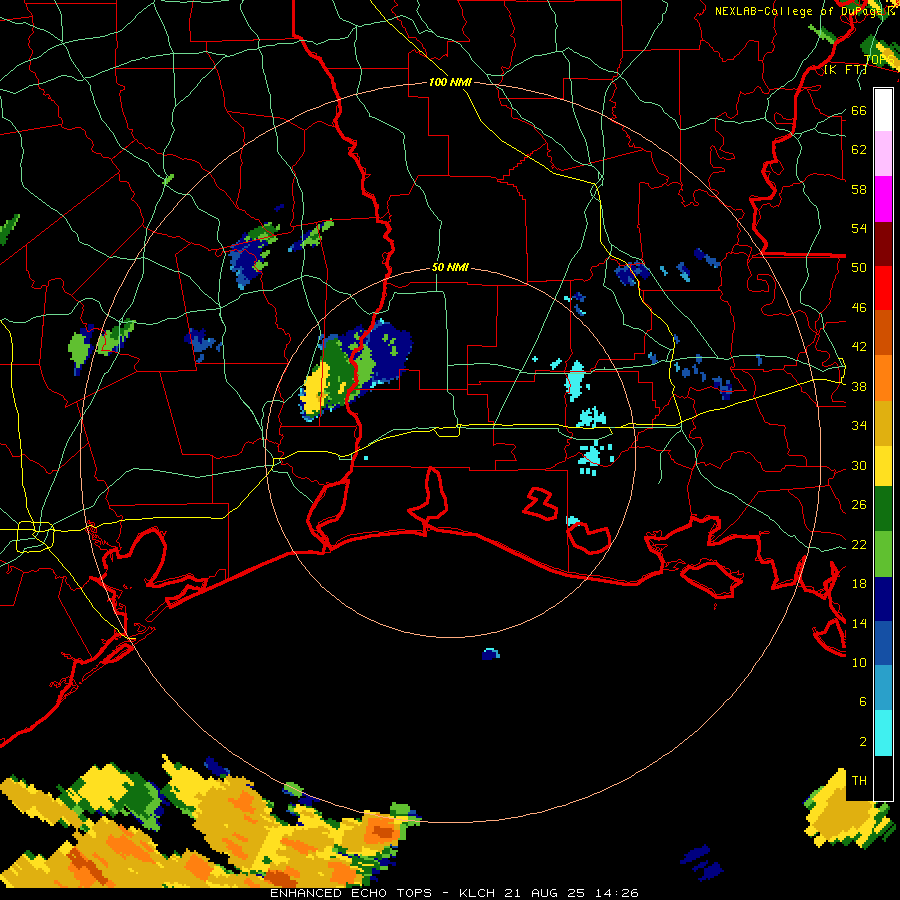Click the legend value "6"
This screenshot has width=900, height=900.
(x=862, y=702)
